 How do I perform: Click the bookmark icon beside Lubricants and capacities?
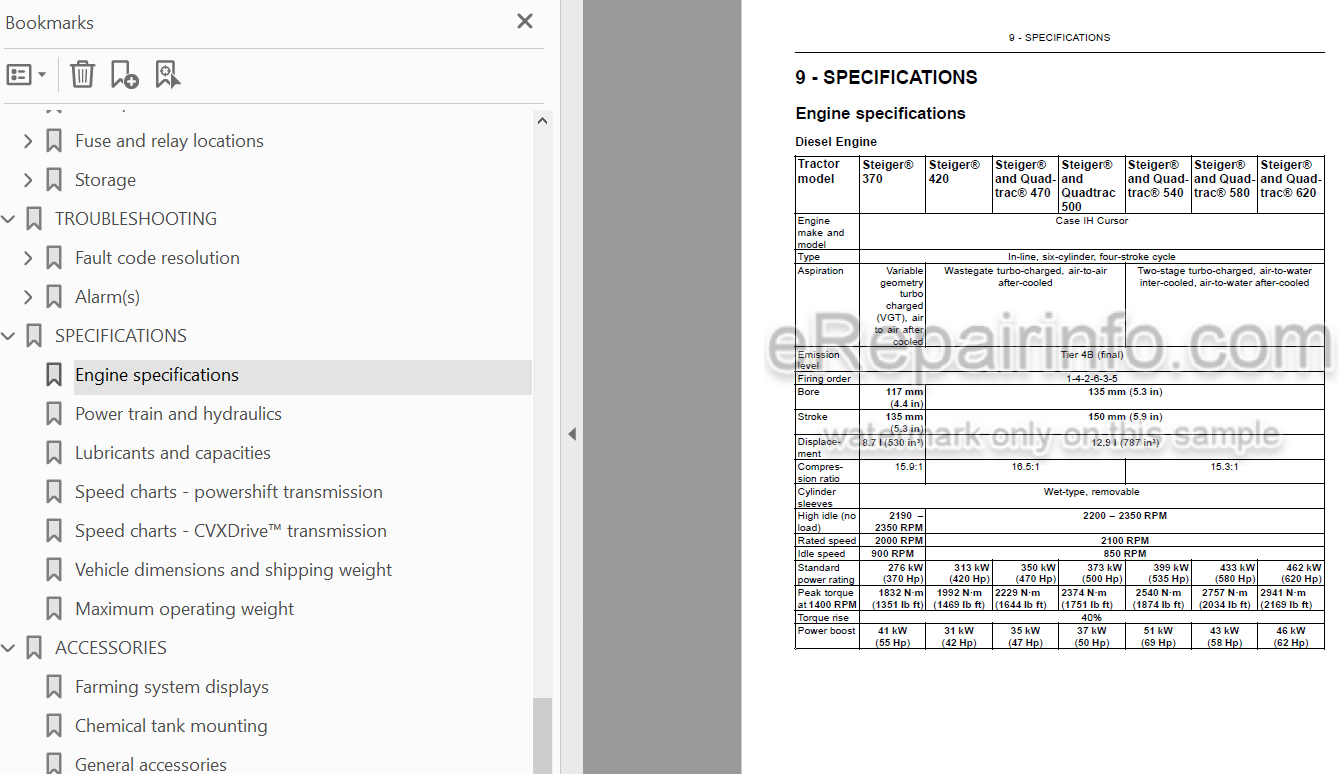coord(54,453)
